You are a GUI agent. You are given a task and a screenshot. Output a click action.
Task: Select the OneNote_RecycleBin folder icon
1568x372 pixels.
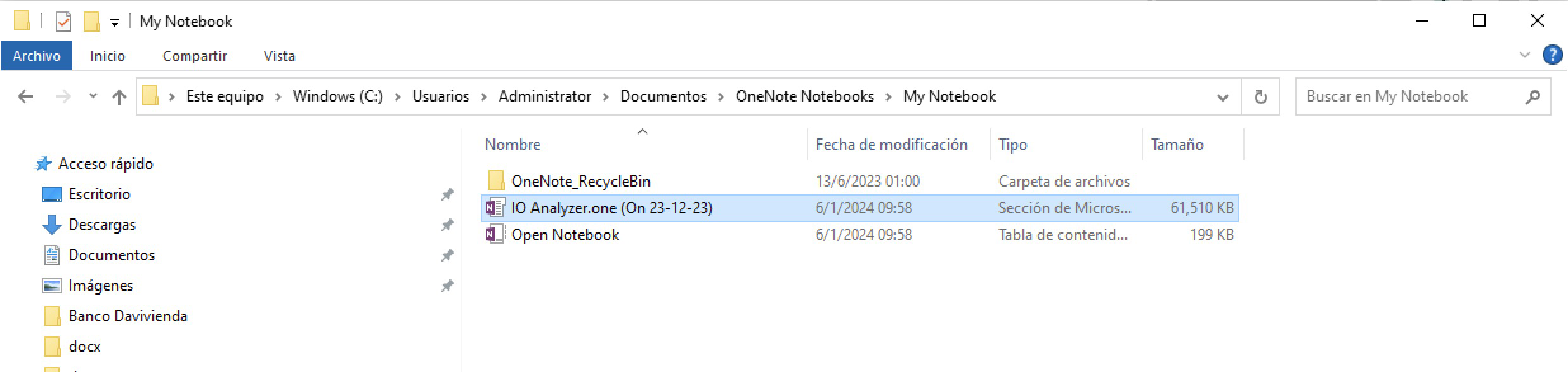point(496,181)
